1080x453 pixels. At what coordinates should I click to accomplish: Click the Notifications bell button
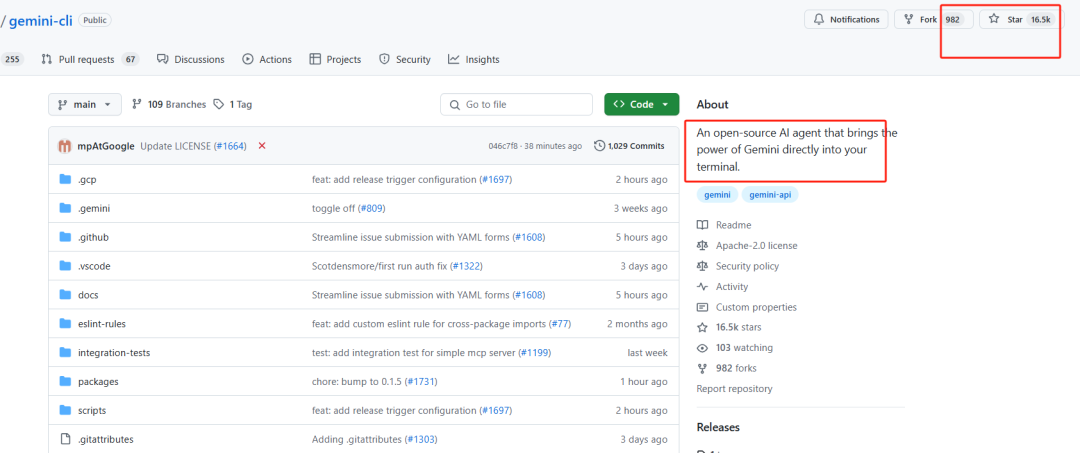pyautogui.click(x=846, y=19)
